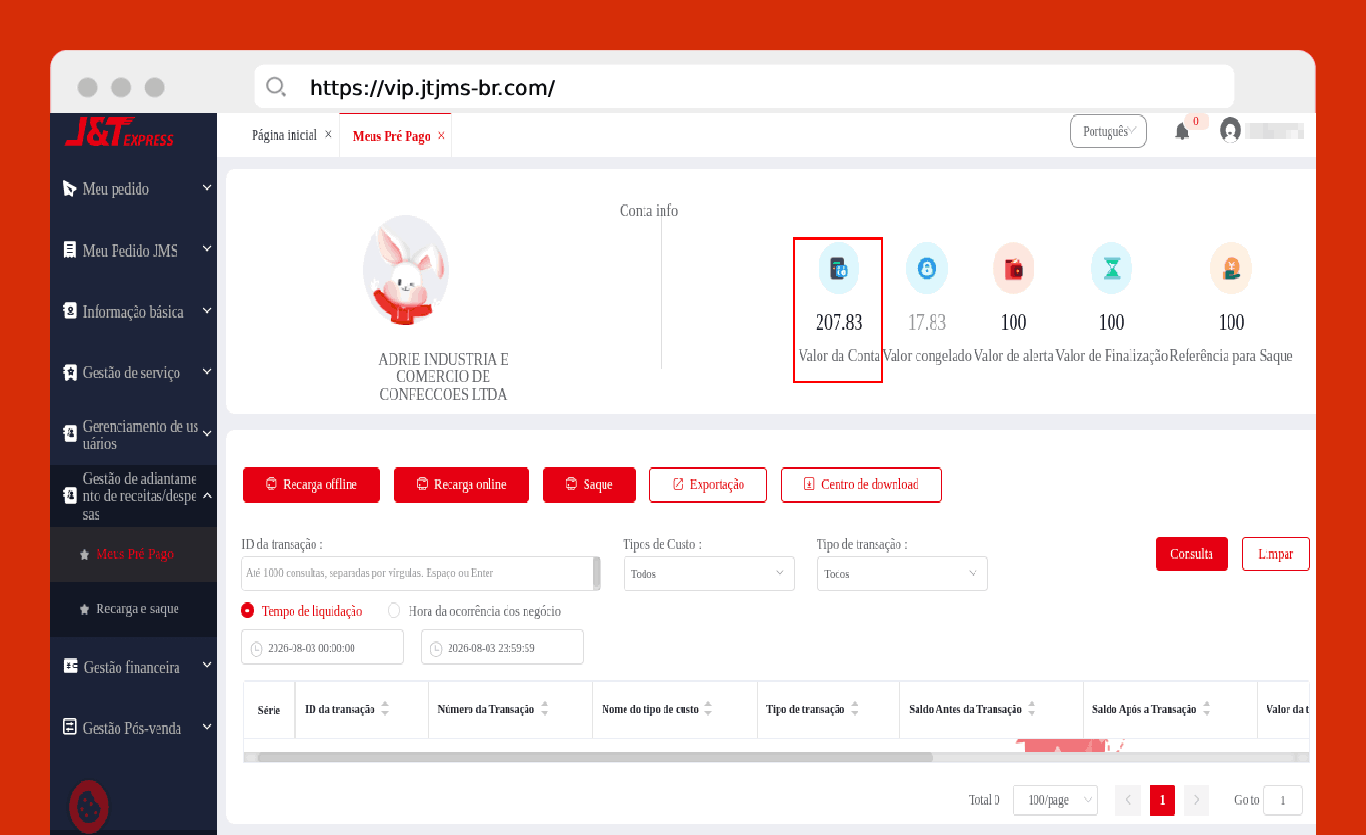Click the Gestão financeira sidebar icon
Screen dimensions: 1366x835
click(x=69, y=666)
